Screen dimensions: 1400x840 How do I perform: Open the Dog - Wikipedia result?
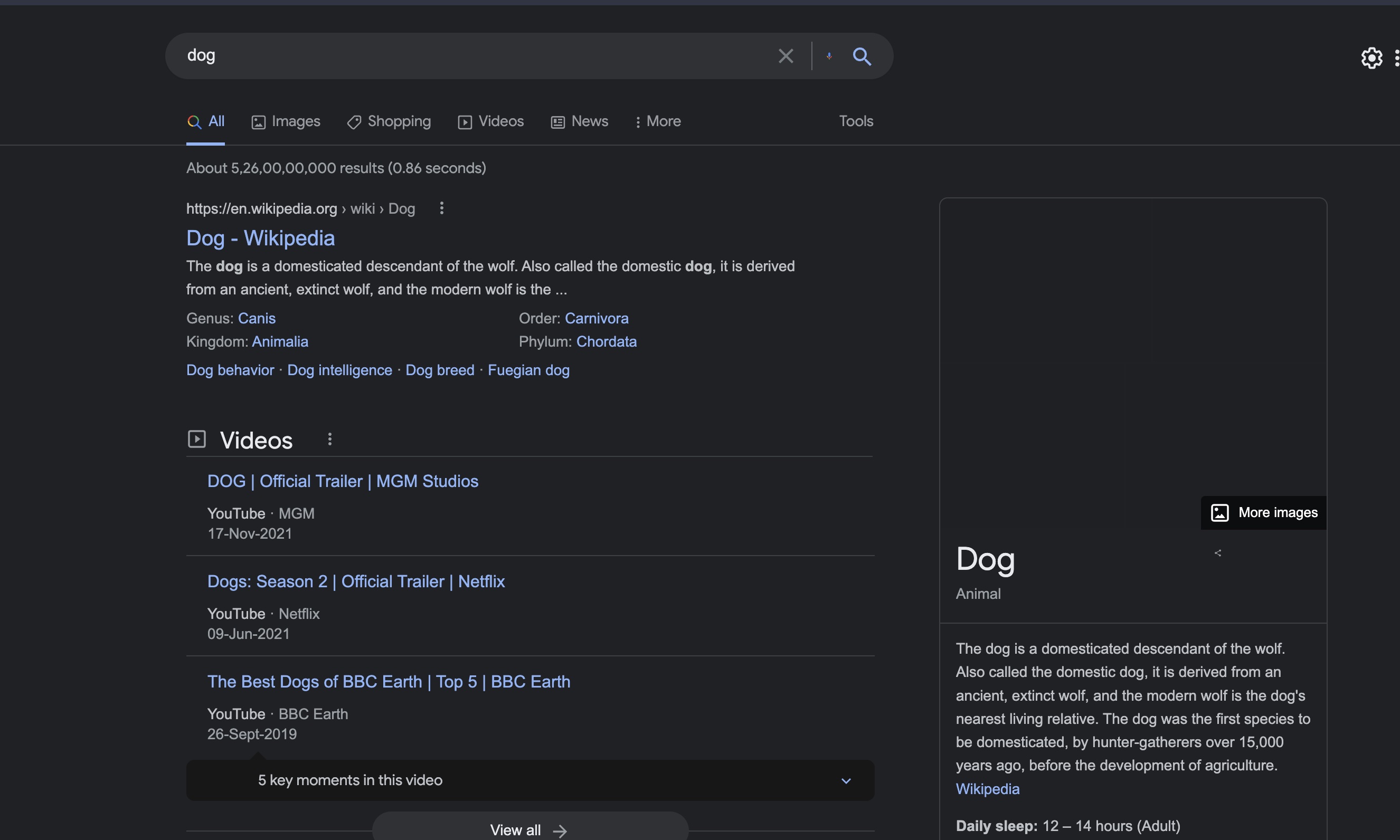pos(260,238)
